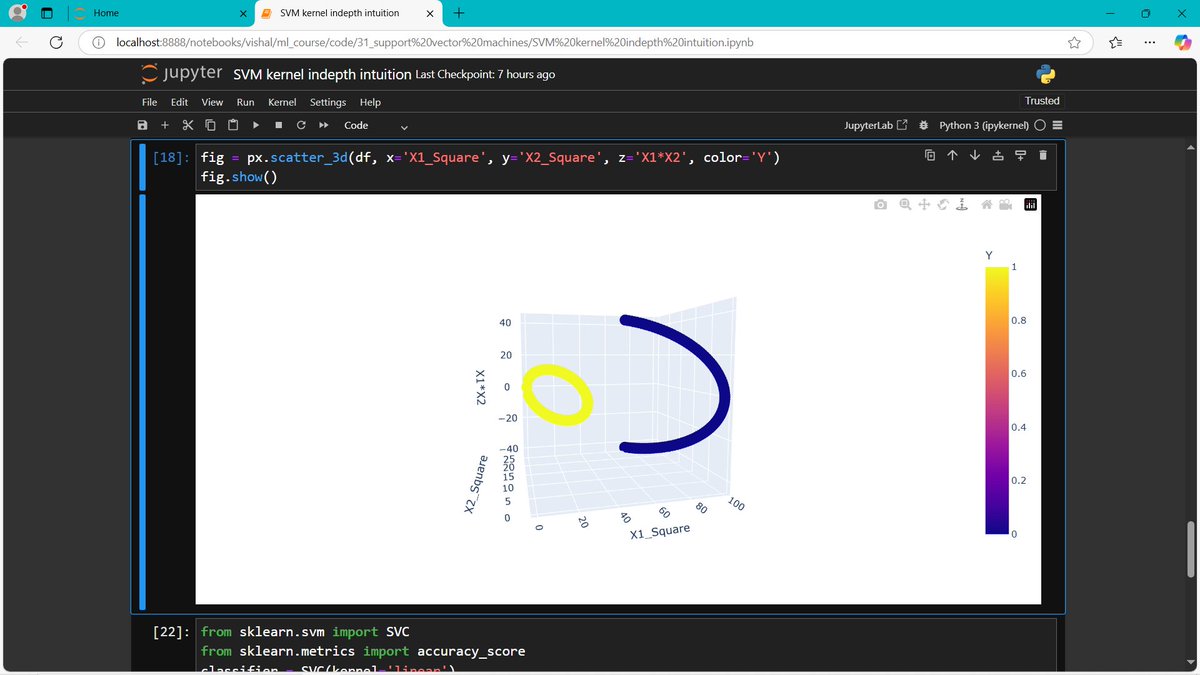Viewport: 1200px width, 675px height.
Task: Restart the kernel with the circular arrow
Action: tap(301, 125)
